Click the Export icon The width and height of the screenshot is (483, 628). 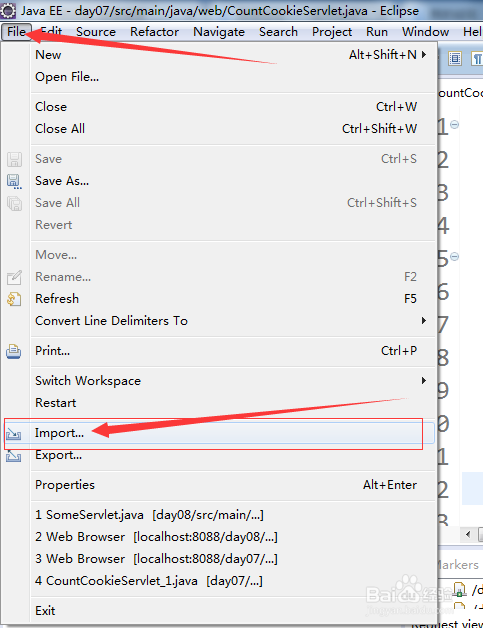click(x=14, y=456)
